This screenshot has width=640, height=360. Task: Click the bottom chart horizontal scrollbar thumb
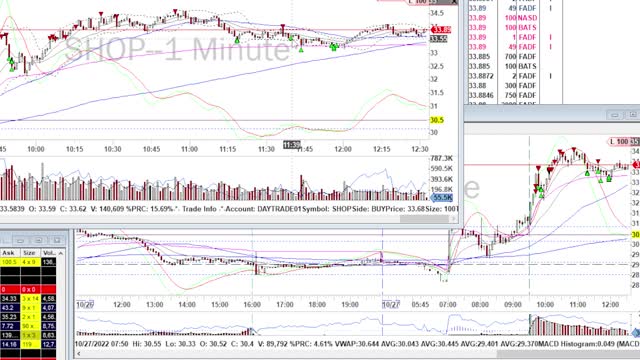[x=569, y=354]
